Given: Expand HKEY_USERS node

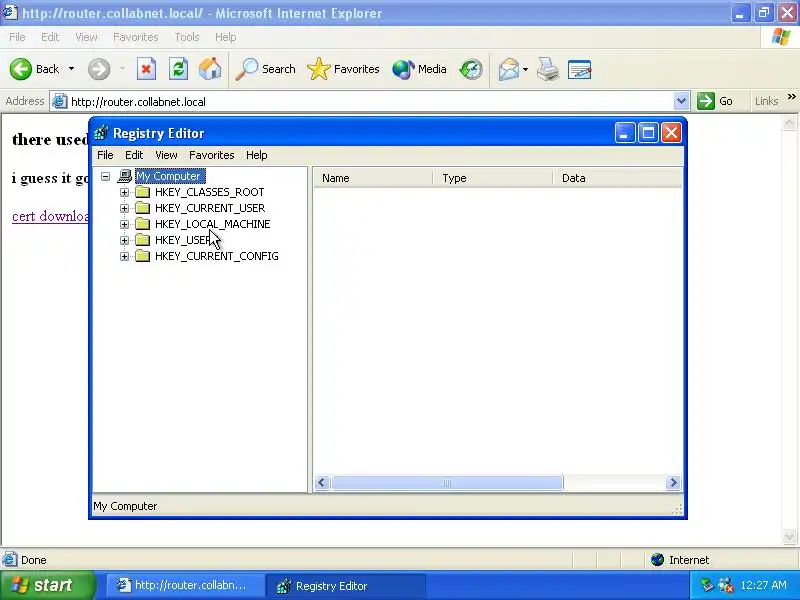Looking at the screenshot, I should click(124, 240).
